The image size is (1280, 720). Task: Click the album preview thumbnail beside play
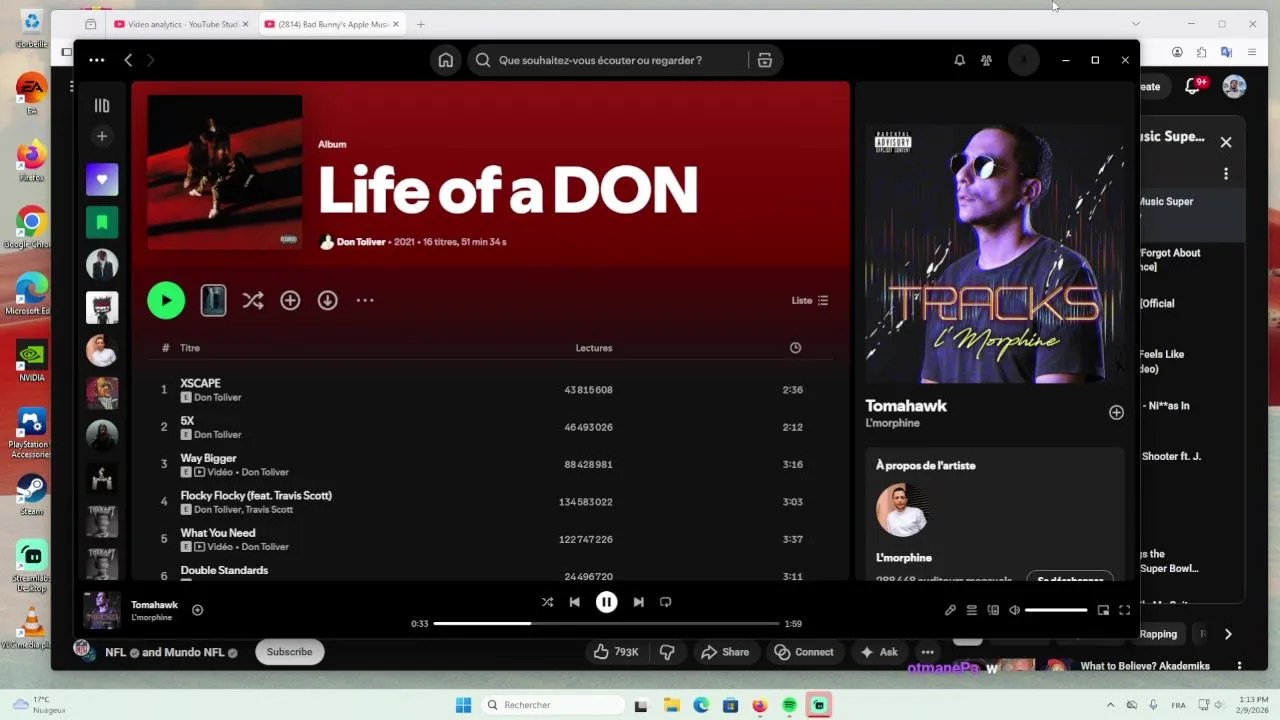coord(213,300)
